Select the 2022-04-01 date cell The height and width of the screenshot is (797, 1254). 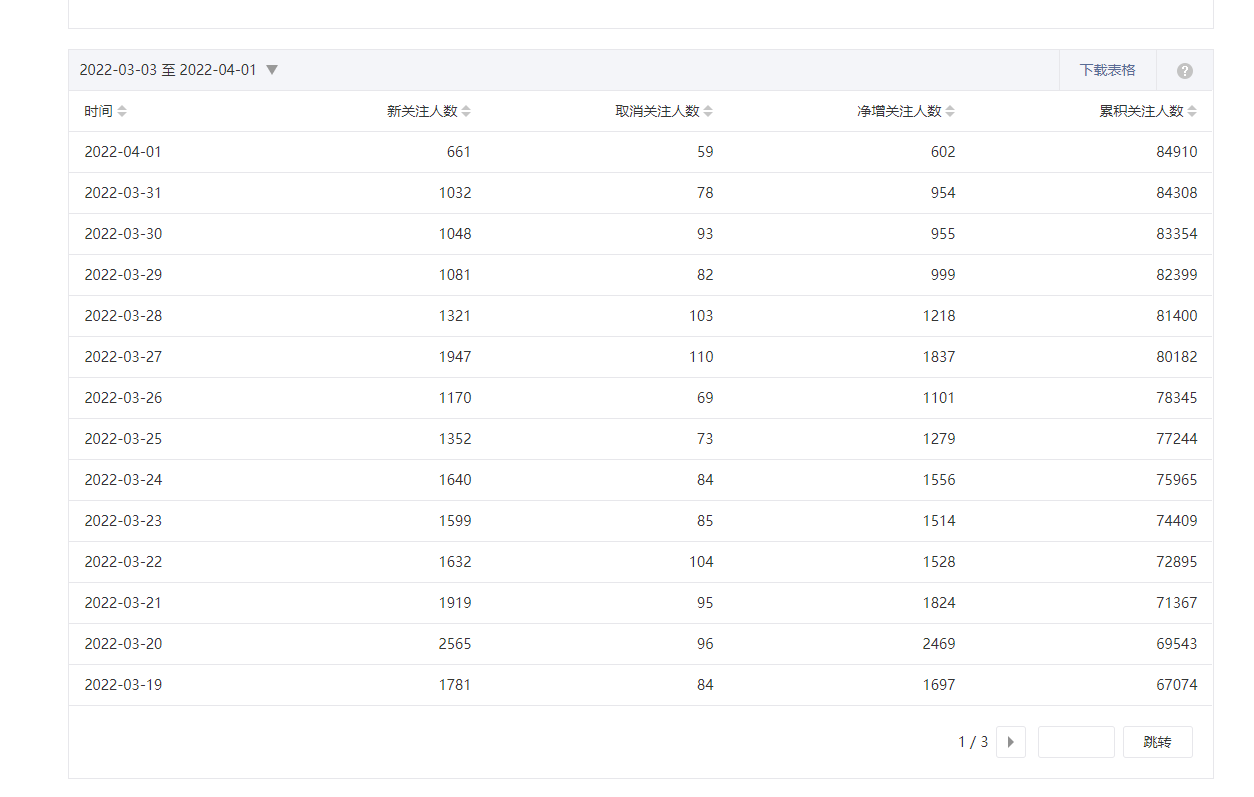click(123, 152)
